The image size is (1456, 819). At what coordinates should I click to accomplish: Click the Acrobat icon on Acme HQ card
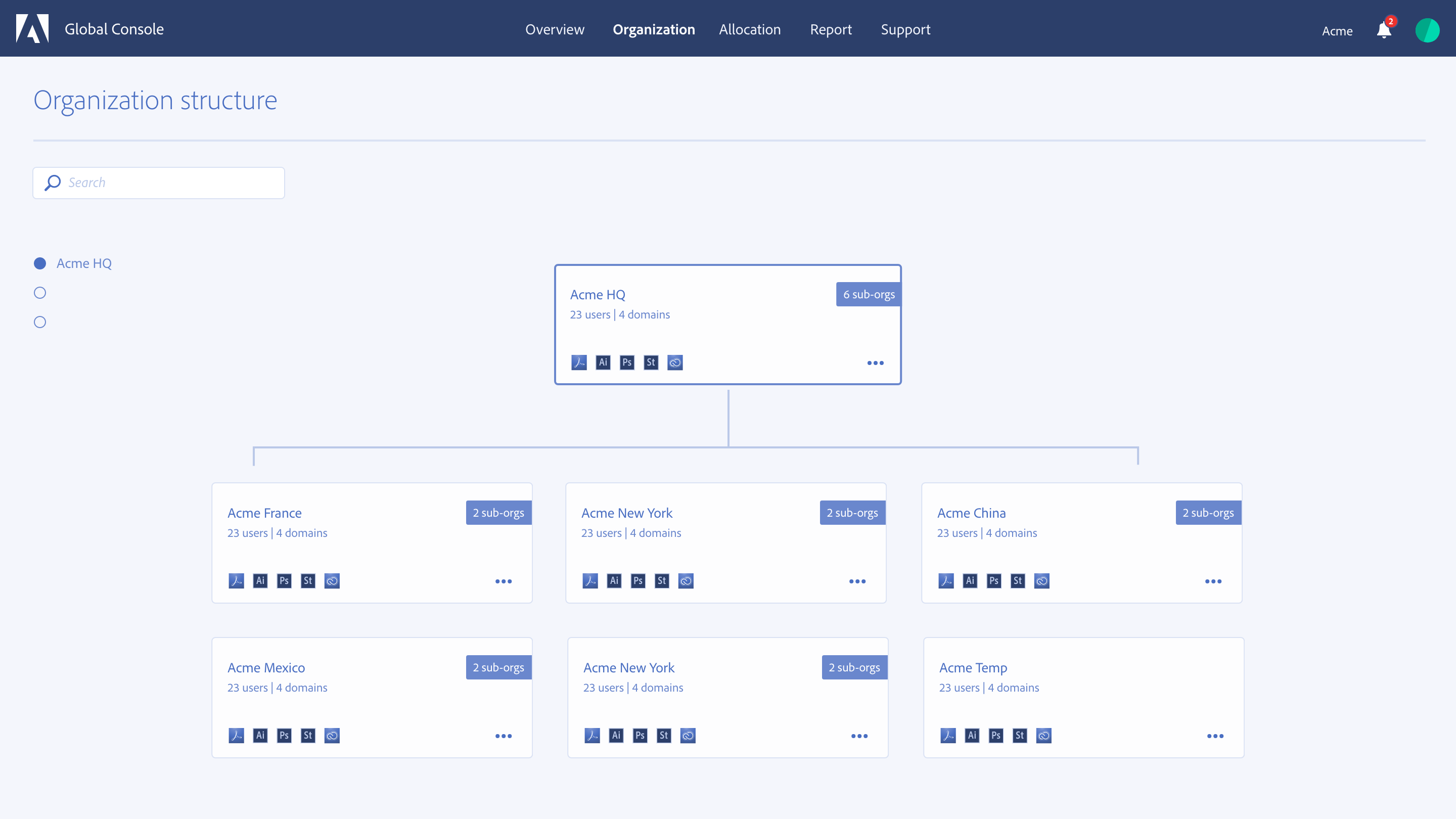click(579, 362)
